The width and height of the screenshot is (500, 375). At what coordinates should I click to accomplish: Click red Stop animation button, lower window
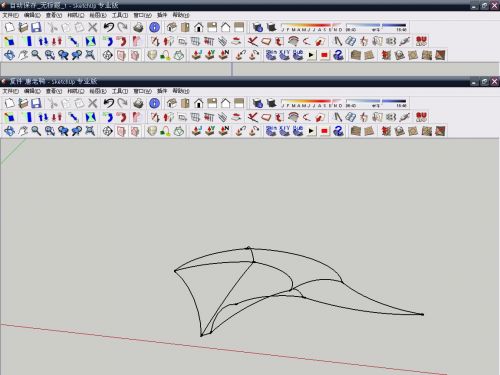pos(324,131)
